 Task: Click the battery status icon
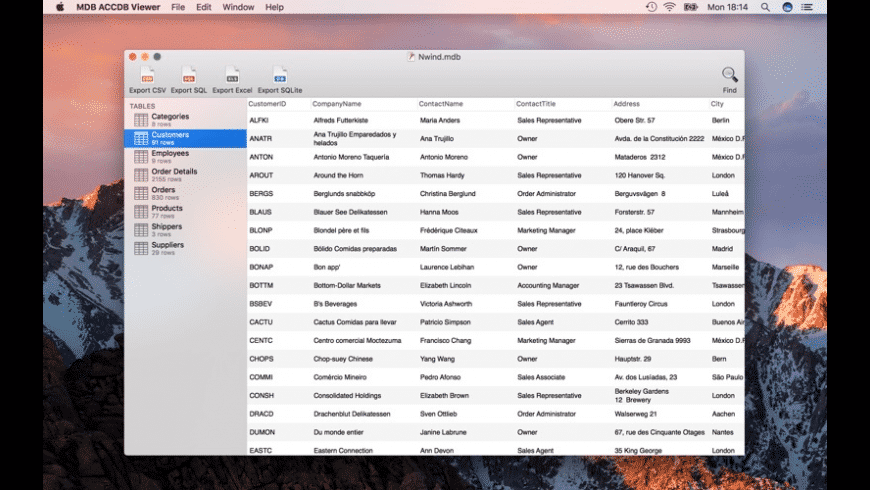point(690,7)
